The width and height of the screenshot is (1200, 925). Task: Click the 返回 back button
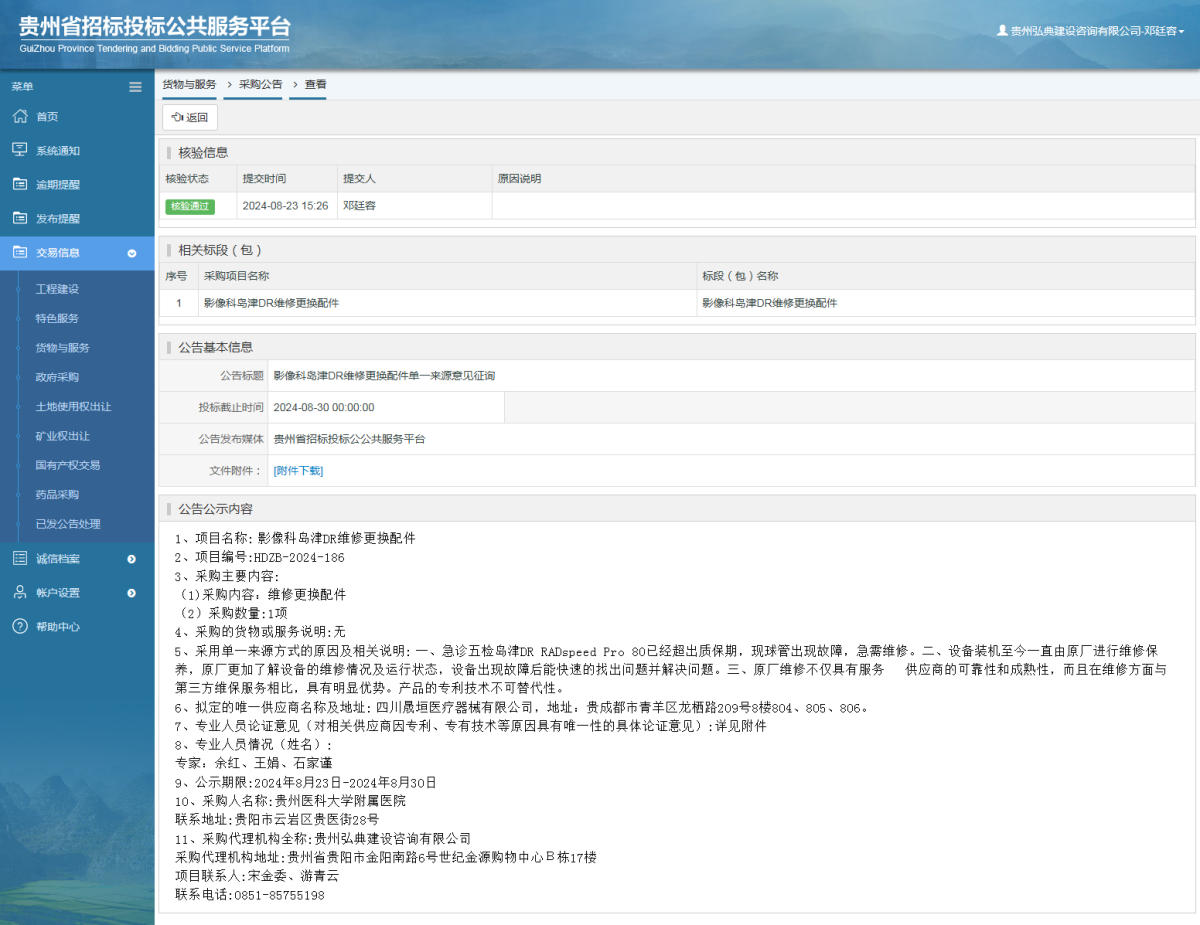pos(189,117)
